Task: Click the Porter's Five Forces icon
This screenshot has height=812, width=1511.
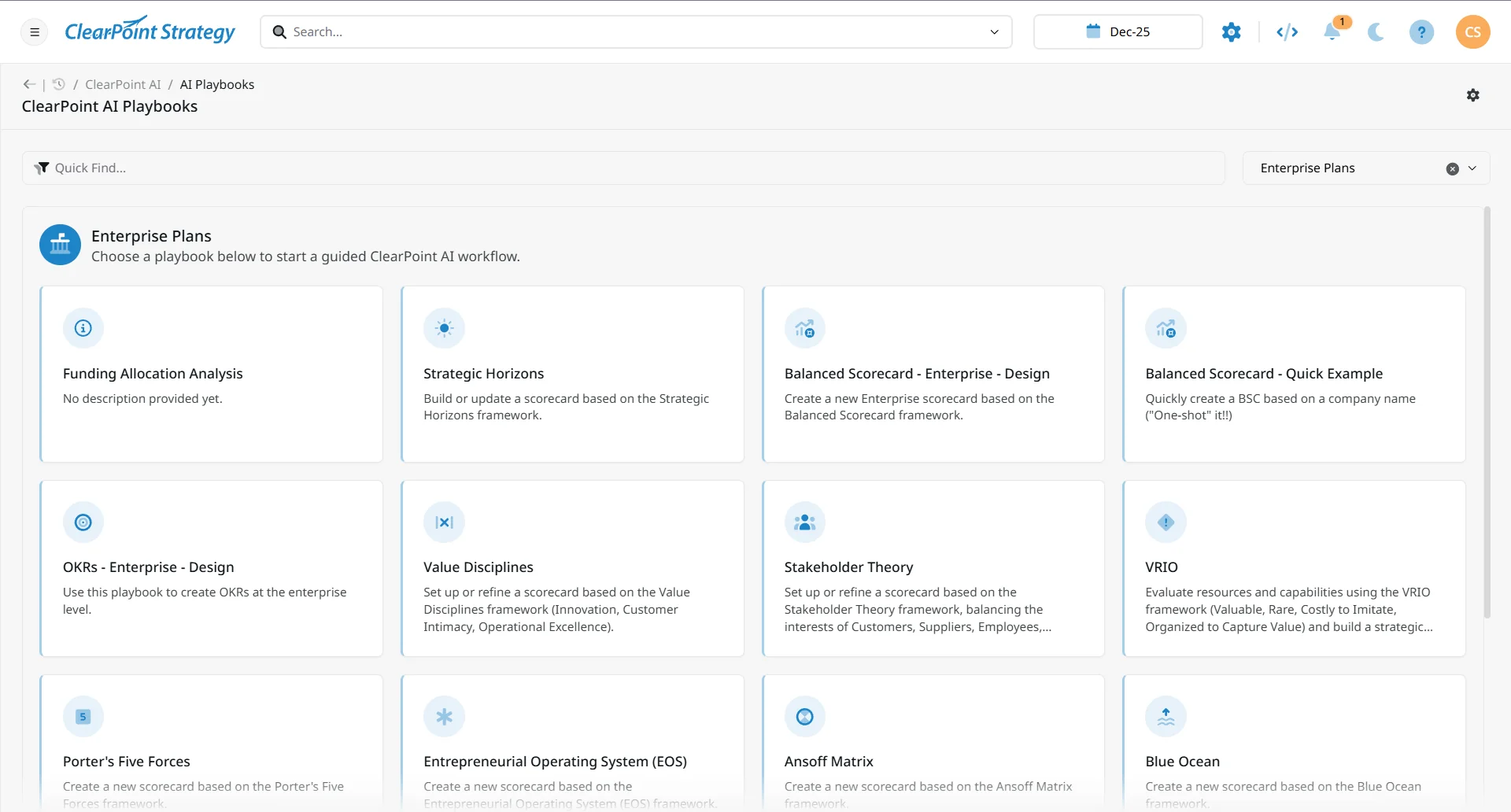Action: click(83, 717)
